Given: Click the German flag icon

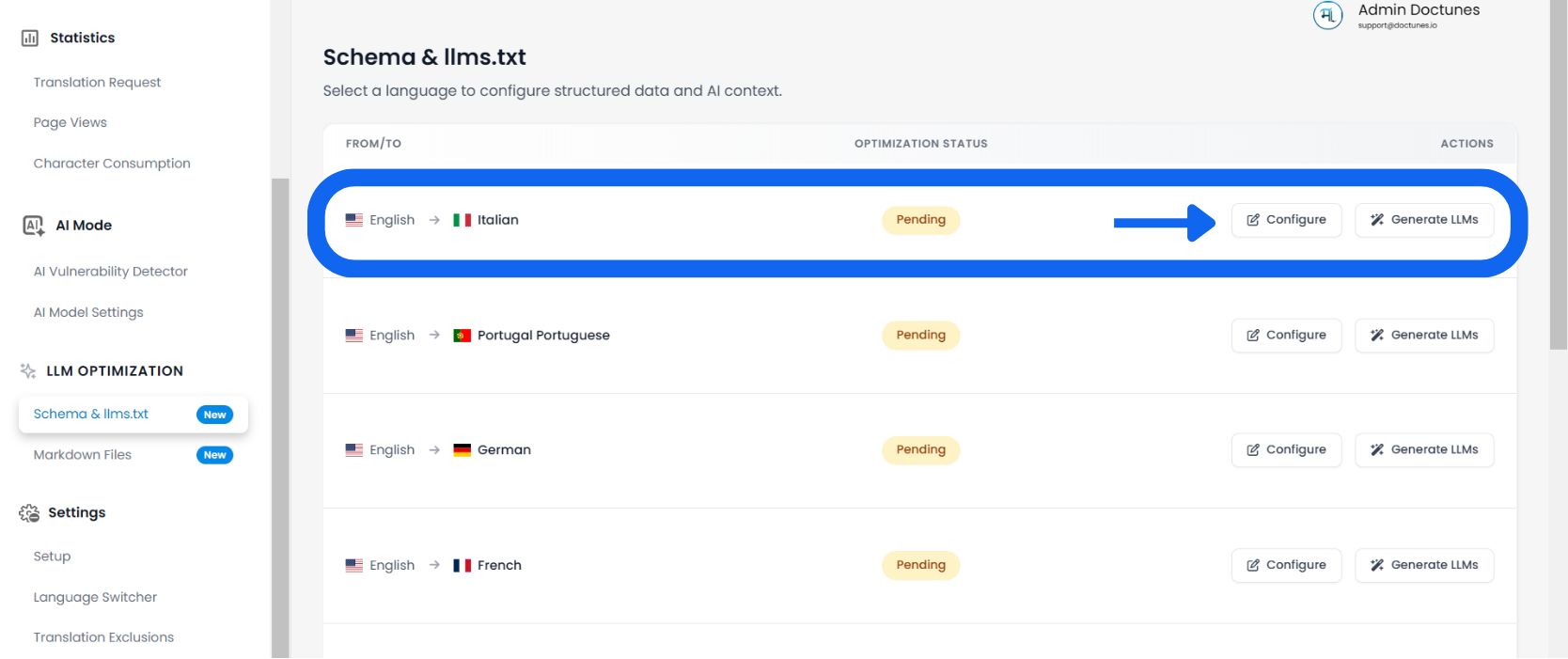Looking at the screenshot, I should tap(462, 450).
